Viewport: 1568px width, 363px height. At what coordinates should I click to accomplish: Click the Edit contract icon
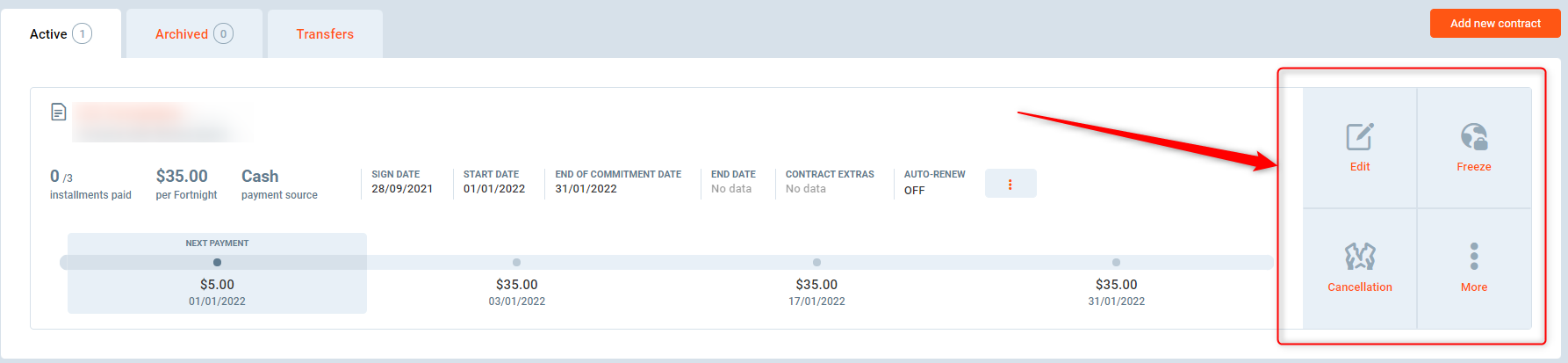tap(1359, 138)
